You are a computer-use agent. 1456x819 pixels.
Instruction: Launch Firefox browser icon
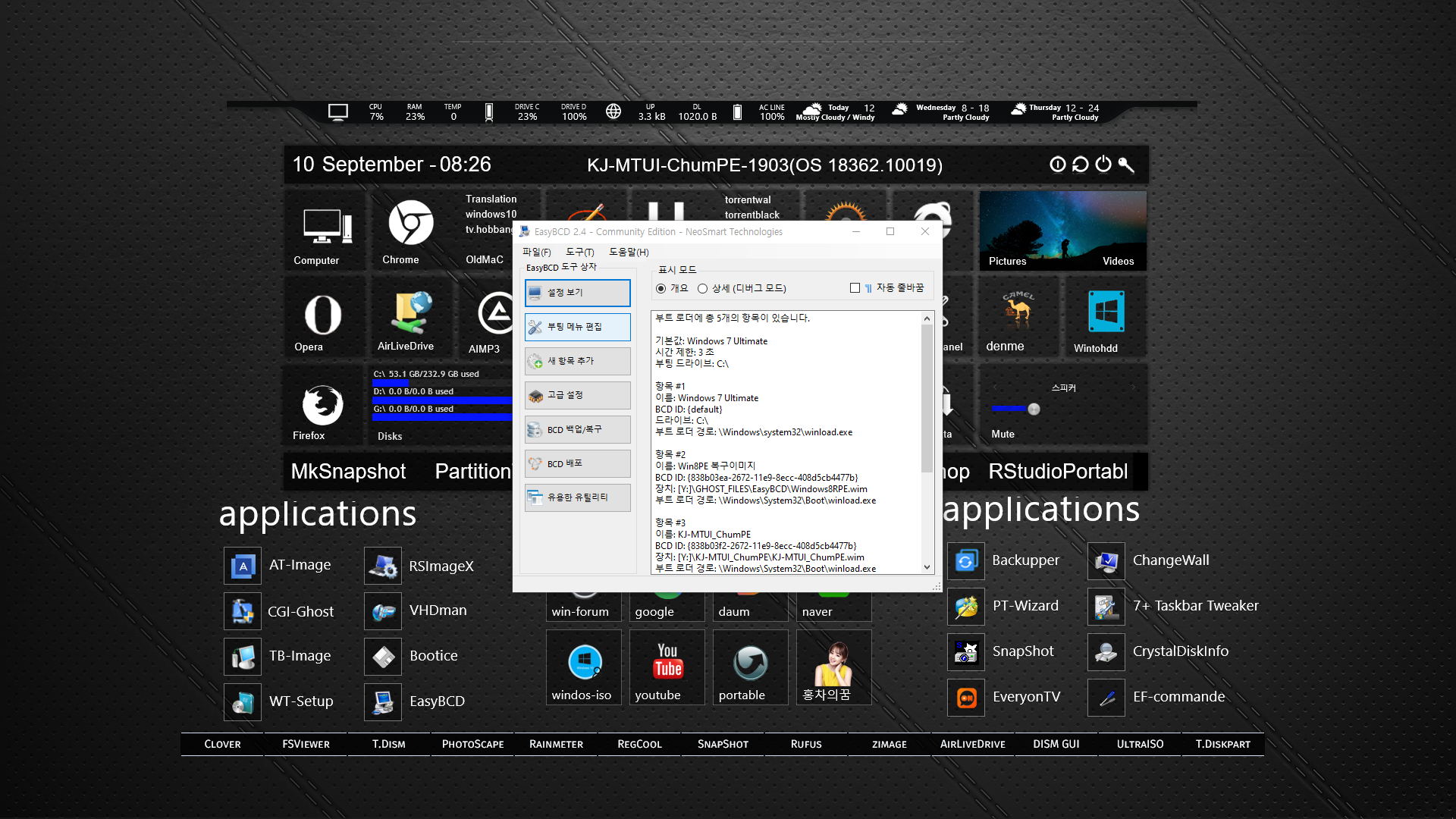point(322,405)
